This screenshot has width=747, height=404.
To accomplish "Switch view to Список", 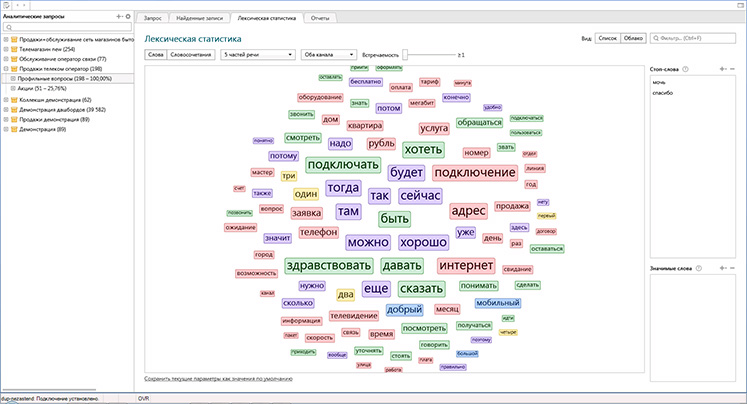I will (x=607, y=38).
